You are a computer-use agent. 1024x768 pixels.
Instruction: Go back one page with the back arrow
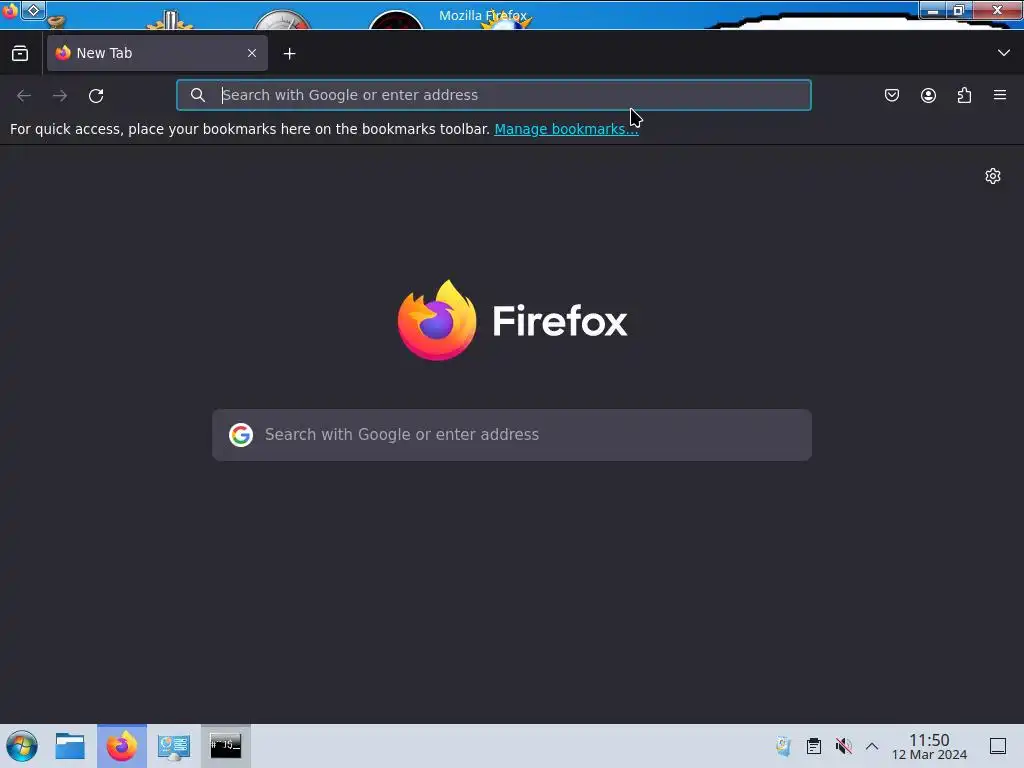[24, 95]
